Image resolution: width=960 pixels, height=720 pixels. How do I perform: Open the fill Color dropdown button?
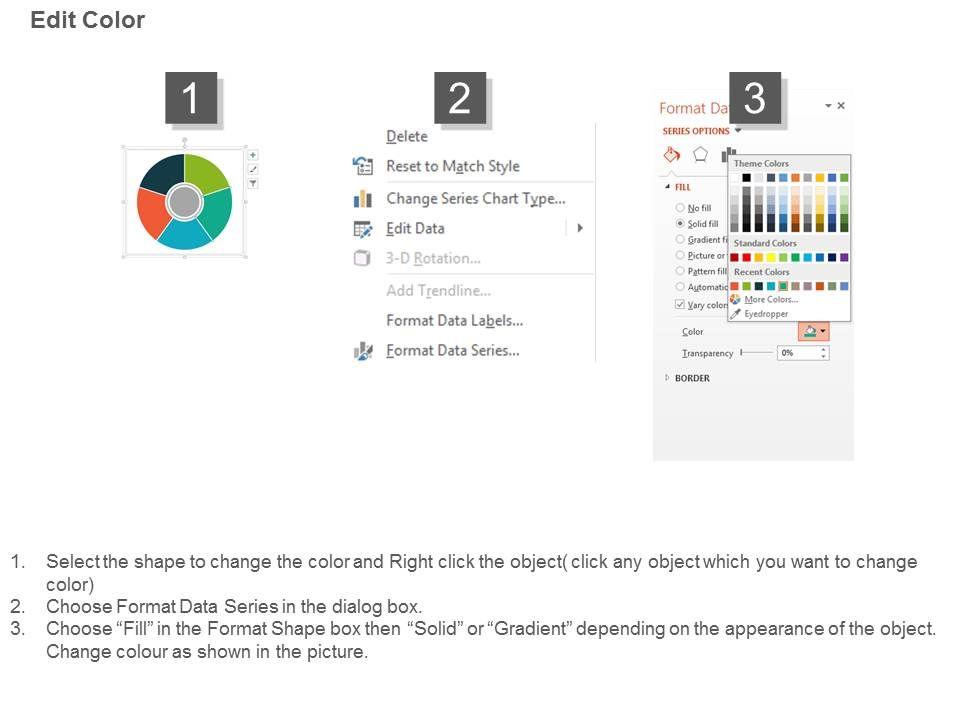tap(814, 331)
